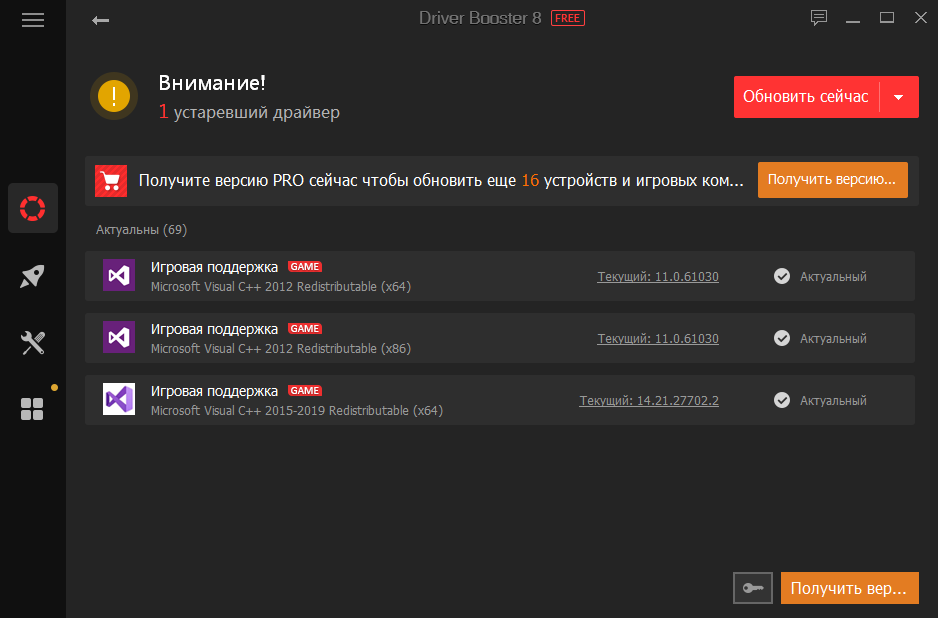Open the Tools wrench section
The width and height of the screenshot is (938, 618).
click(33, 343)
